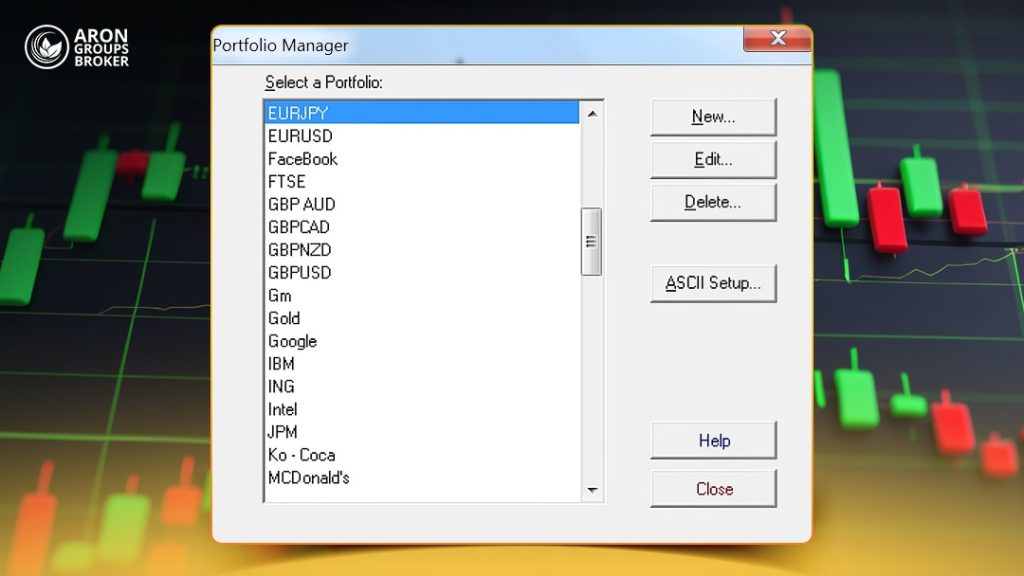1024x576 pixels.
Task: Close dialog using red X icon
Action: click(x=777, y=39)
